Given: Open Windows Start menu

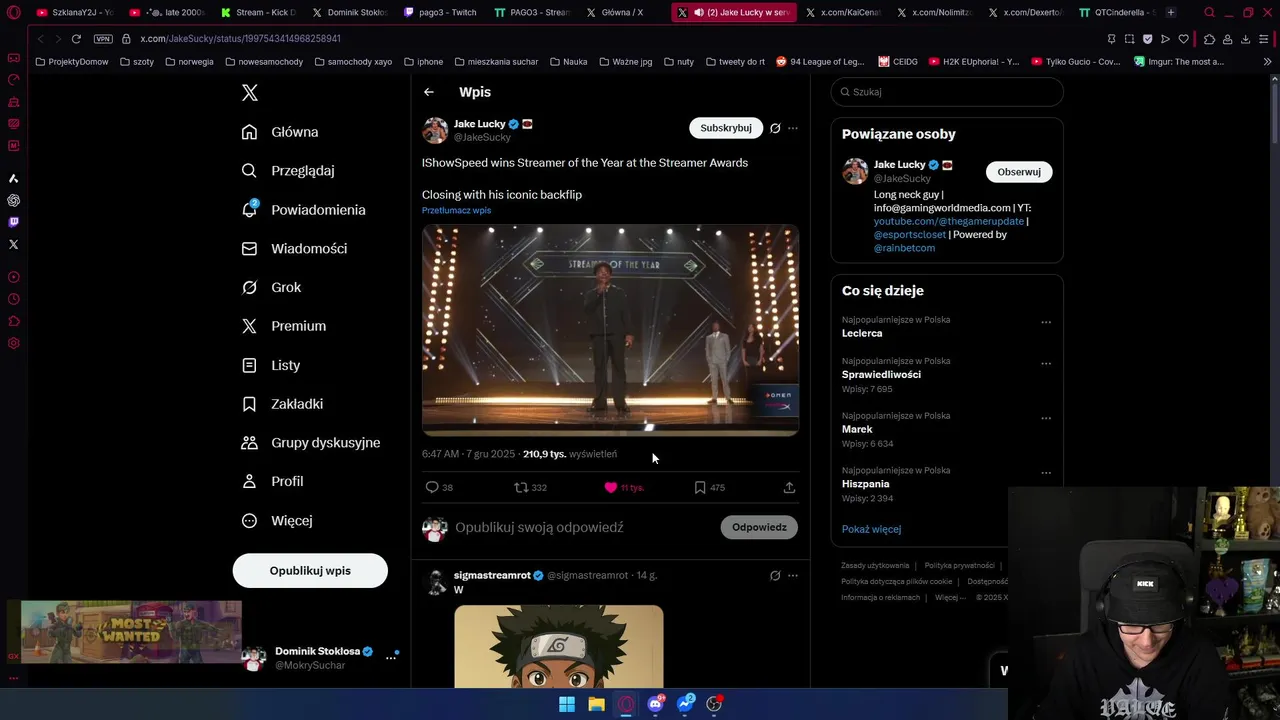Looking at the screenshot, I should pos(567,704).
